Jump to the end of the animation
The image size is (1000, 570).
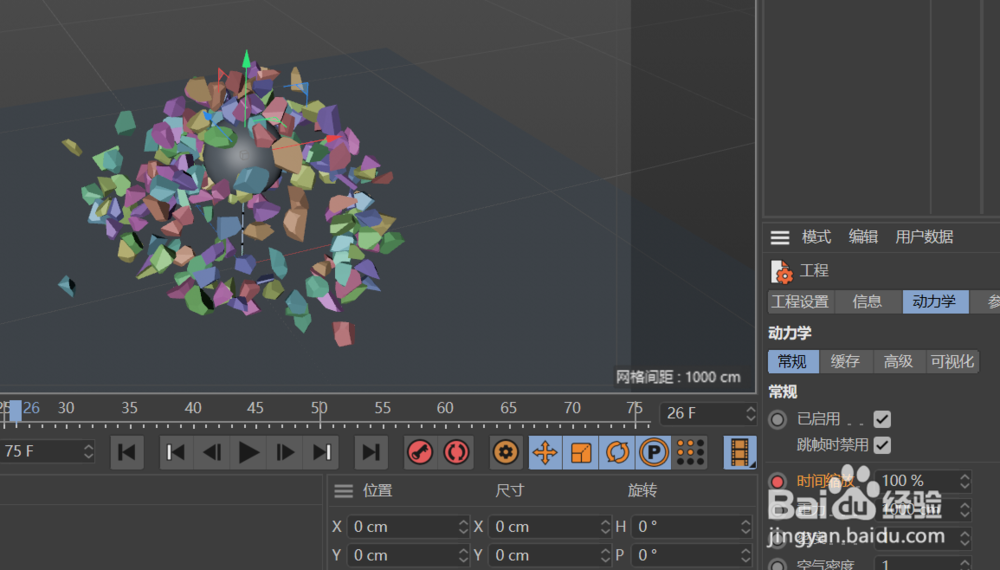tap(371, 453)
